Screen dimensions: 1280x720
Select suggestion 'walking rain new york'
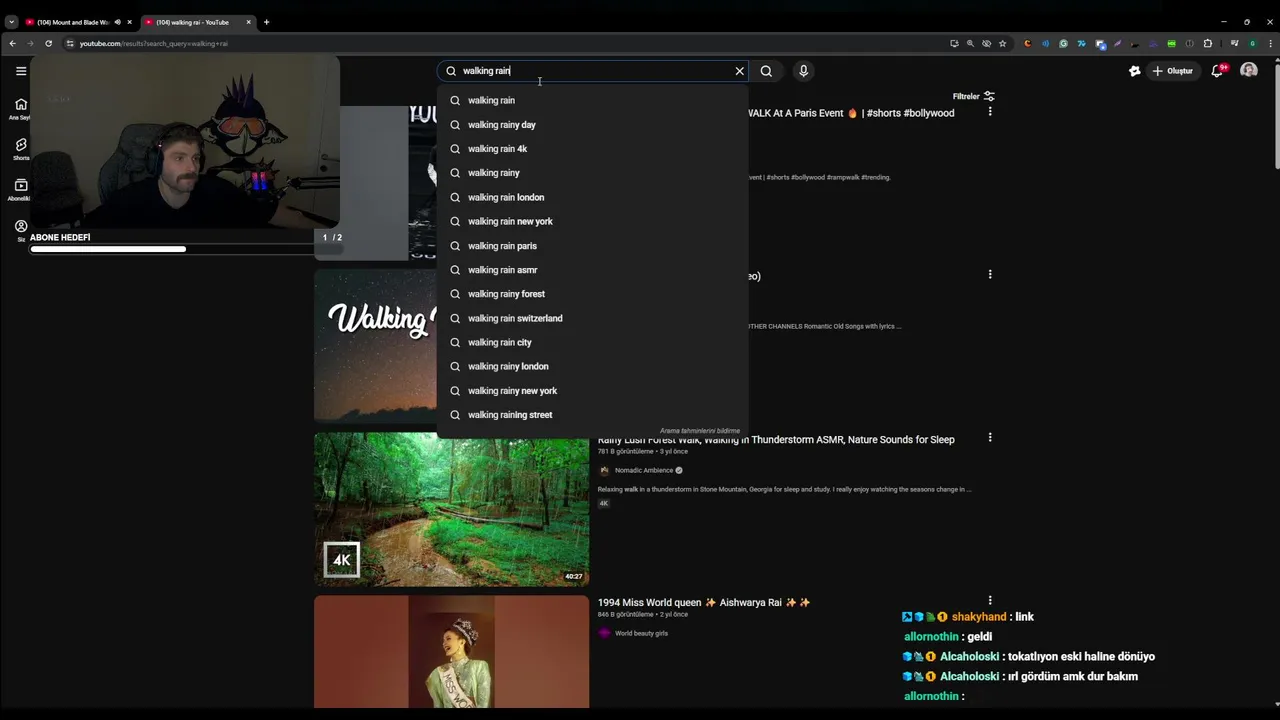coord(592,221)
